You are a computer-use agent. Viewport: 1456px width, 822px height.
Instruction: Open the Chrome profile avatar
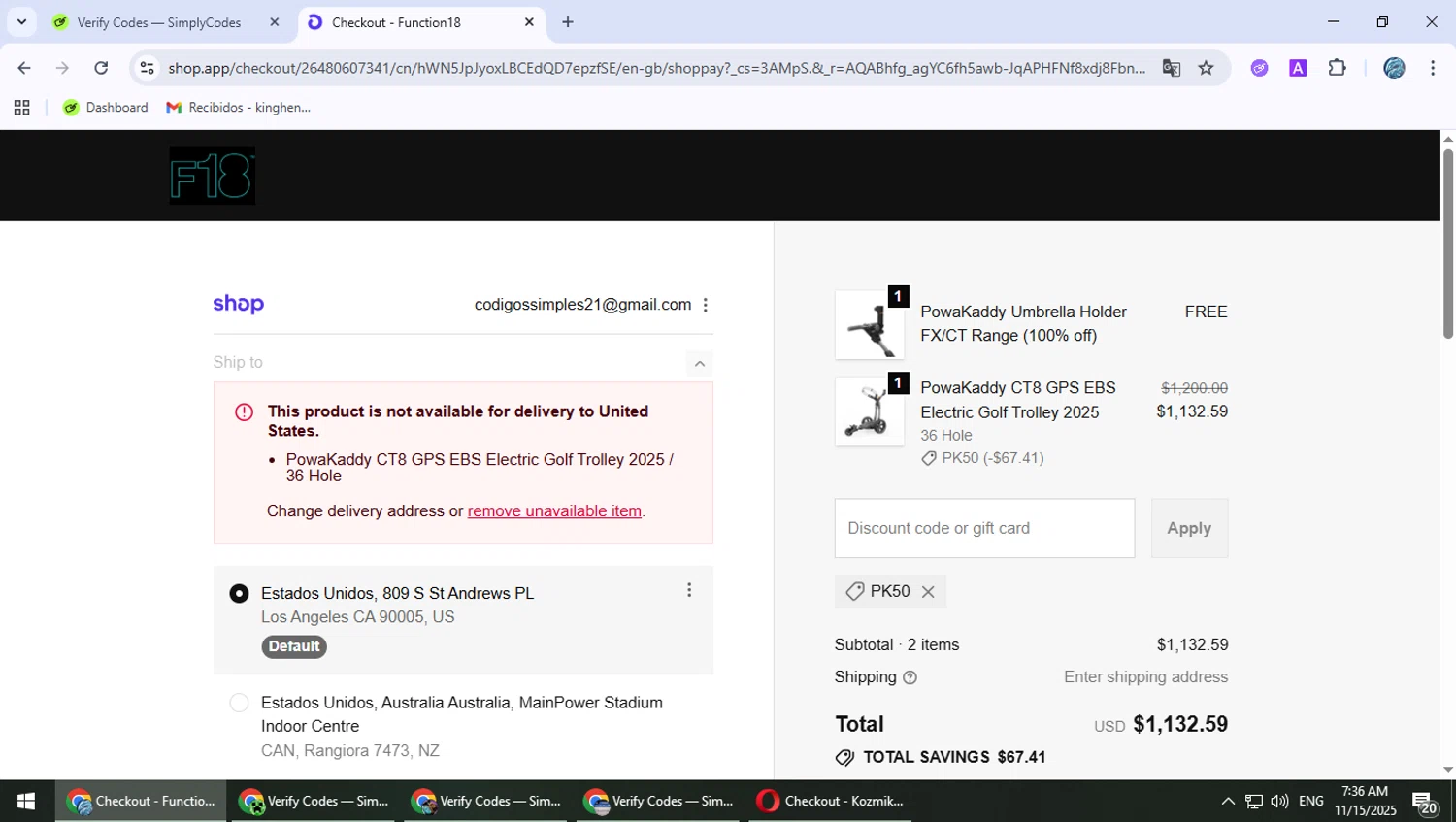click(x=1394, y=68)
